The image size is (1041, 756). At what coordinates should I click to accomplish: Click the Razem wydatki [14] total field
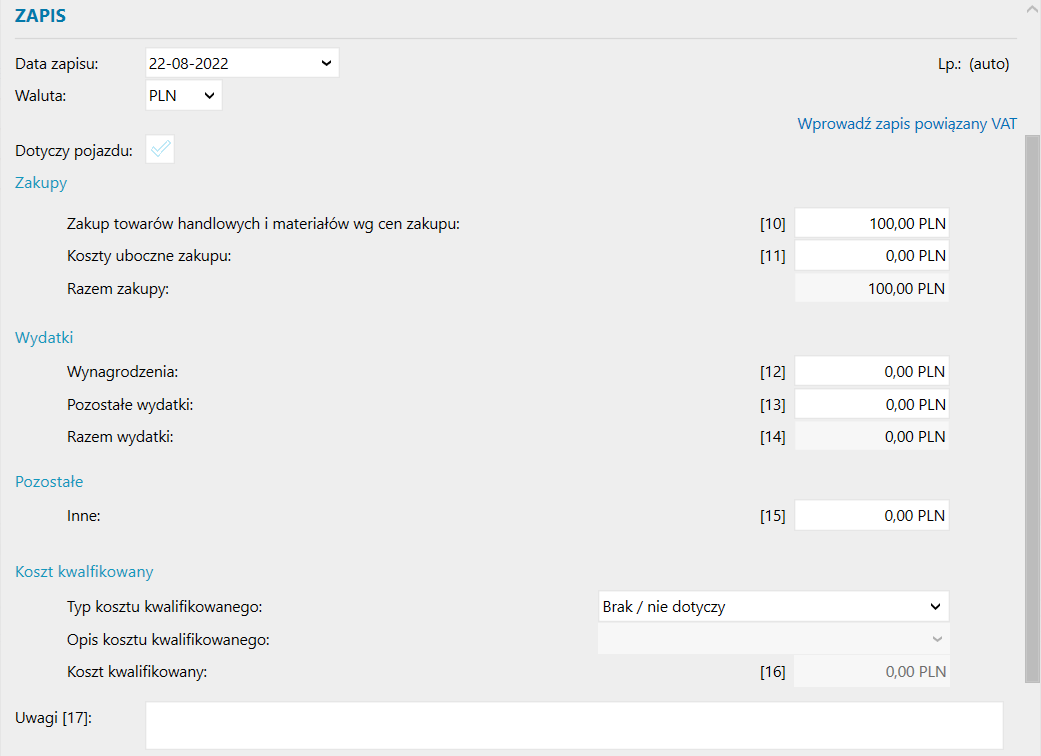coord(871,437)
